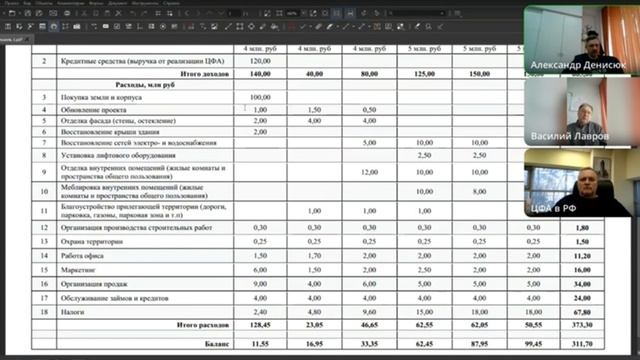The width and height of the screenshot is (640, 360).
Task: Click 'Работа офиса' row label
Action: [82, 256]
